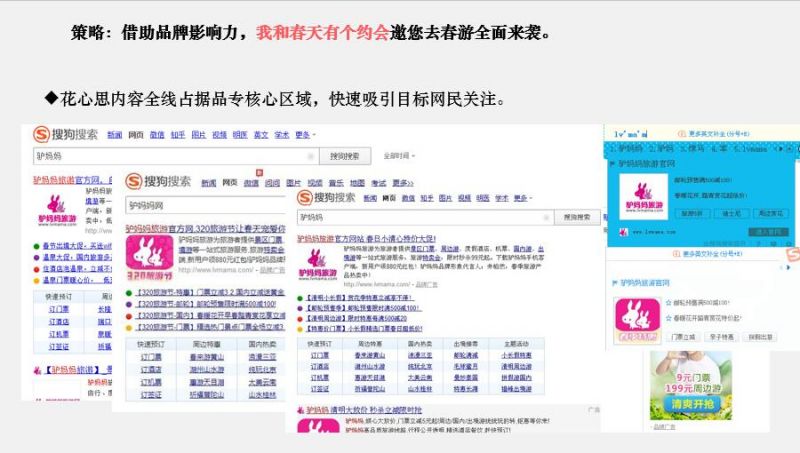Open the 问问 tab on the 驴妈妈网 page
This screenshot has width=800, height=453.
[x=272, y=183]
